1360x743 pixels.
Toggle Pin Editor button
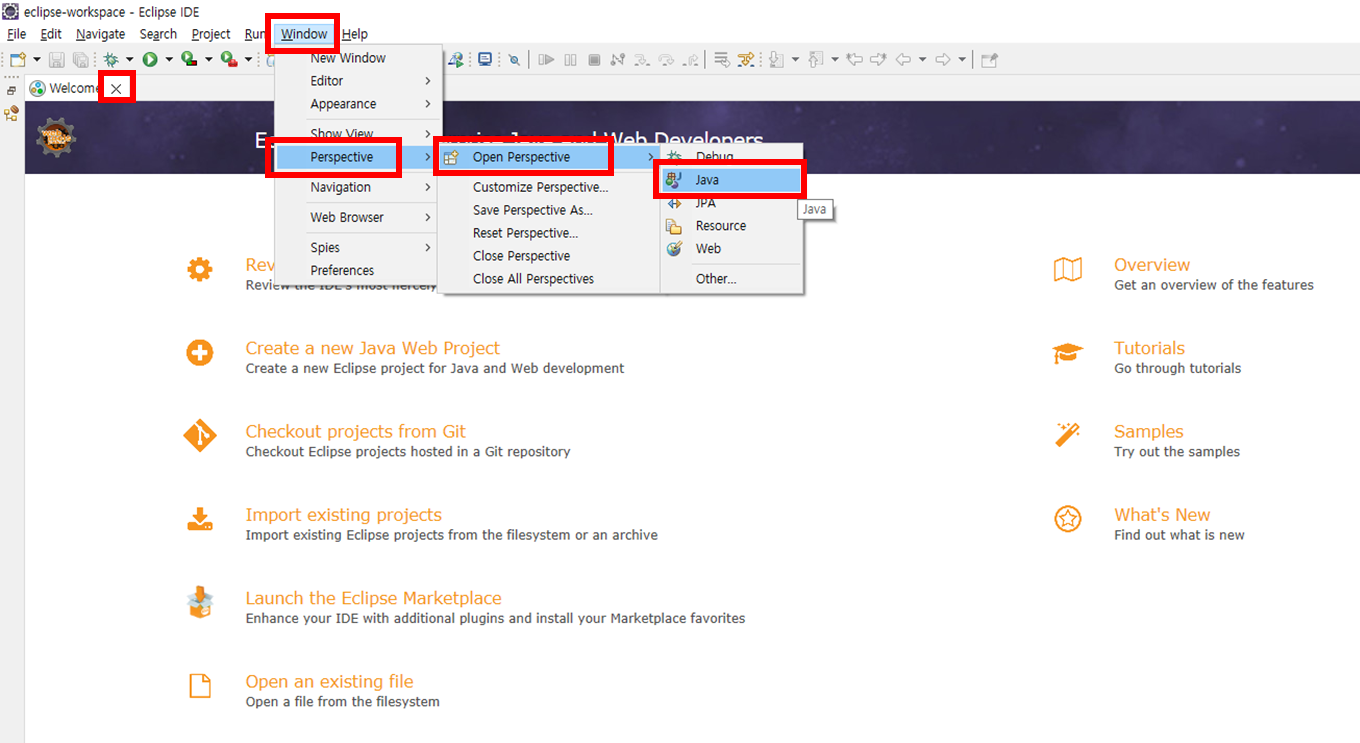989,60
